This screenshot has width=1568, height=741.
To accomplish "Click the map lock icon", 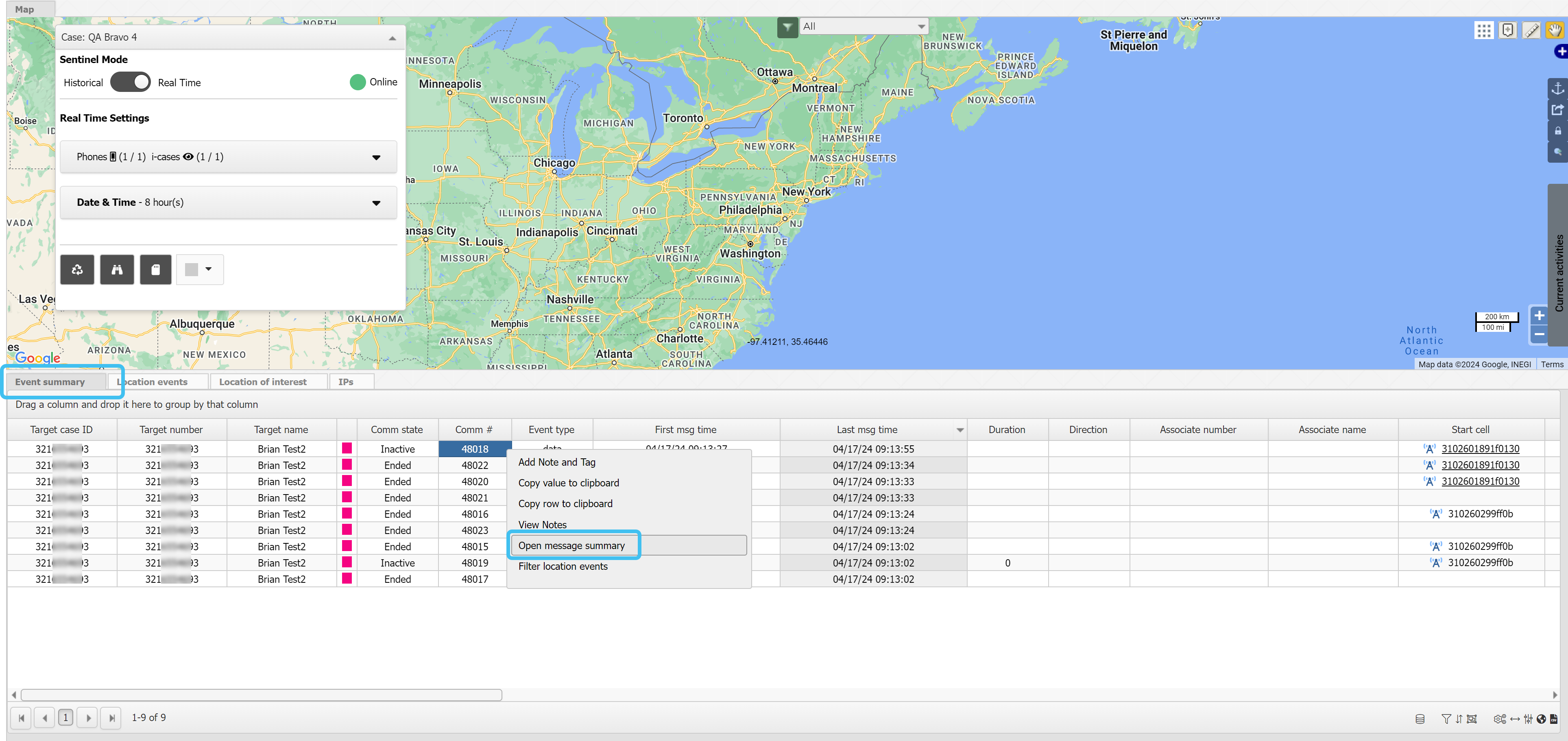I will coord(1557,131).
